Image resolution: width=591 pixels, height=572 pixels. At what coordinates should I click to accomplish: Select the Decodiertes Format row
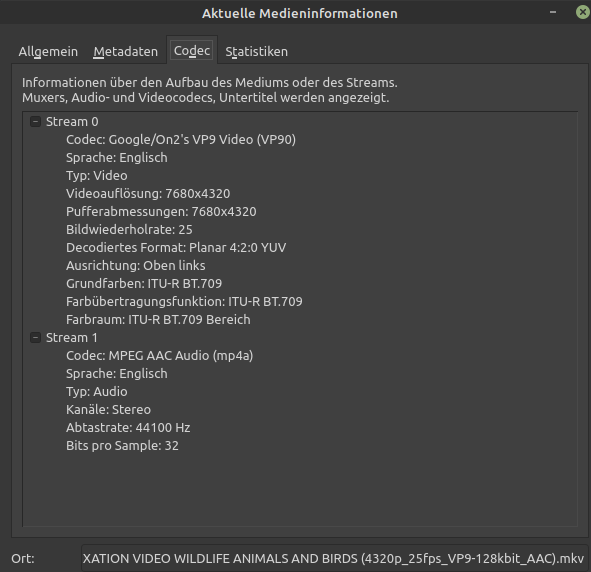pyautogui.click(x=176, y=248)
